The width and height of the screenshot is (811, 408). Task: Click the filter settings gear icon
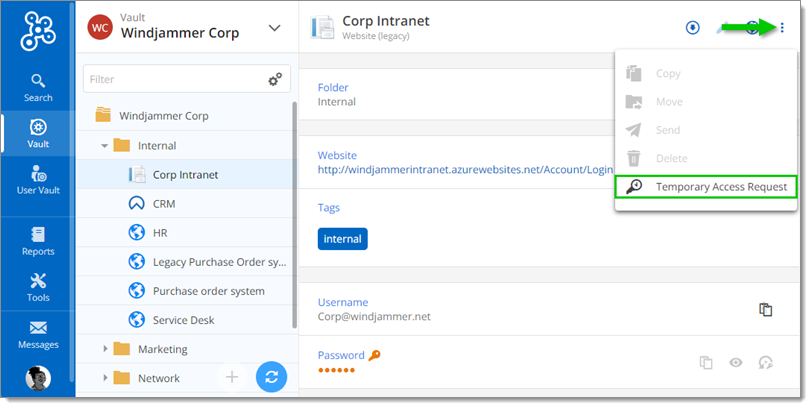[x=274, y=79]
